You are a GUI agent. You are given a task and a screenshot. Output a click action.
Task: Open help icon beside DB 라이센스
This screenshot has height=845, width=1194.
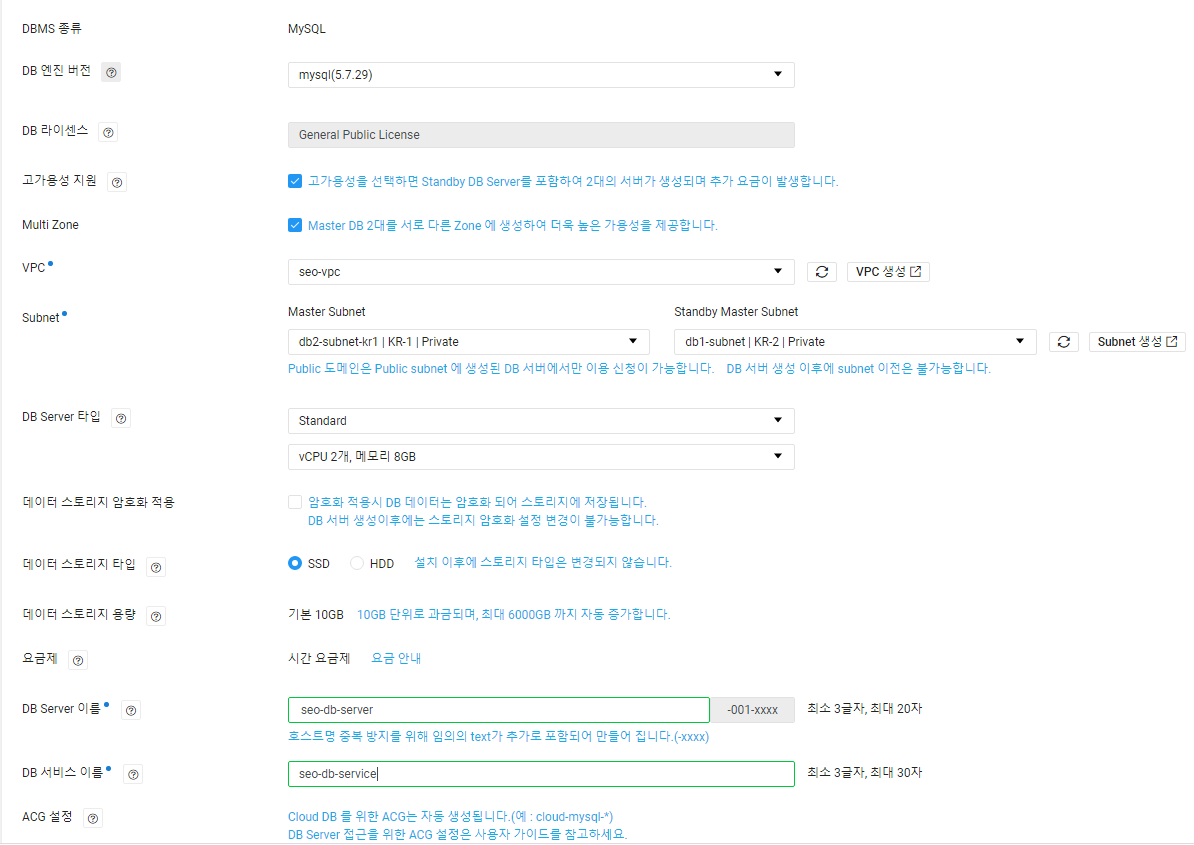click(x=108, y=132)
